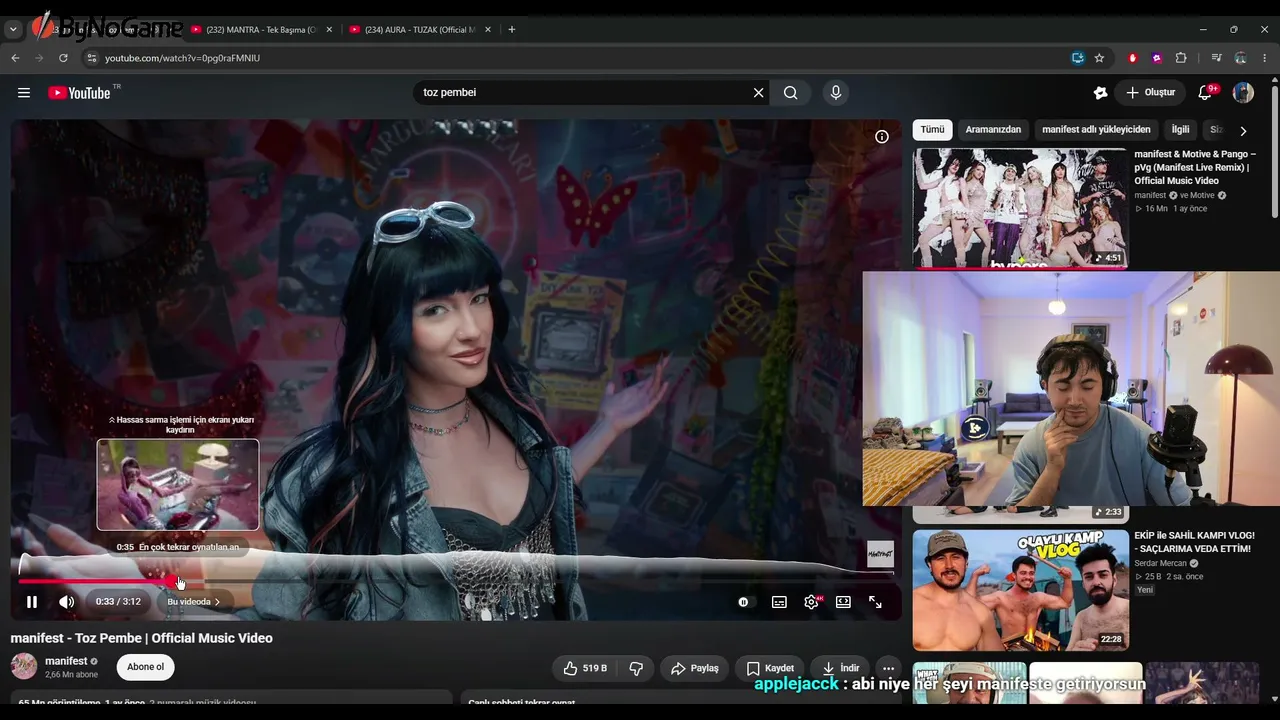1280x720 pixels.
Task: Click the video title Toz Pembe text
Action: (x=141, y=638)
